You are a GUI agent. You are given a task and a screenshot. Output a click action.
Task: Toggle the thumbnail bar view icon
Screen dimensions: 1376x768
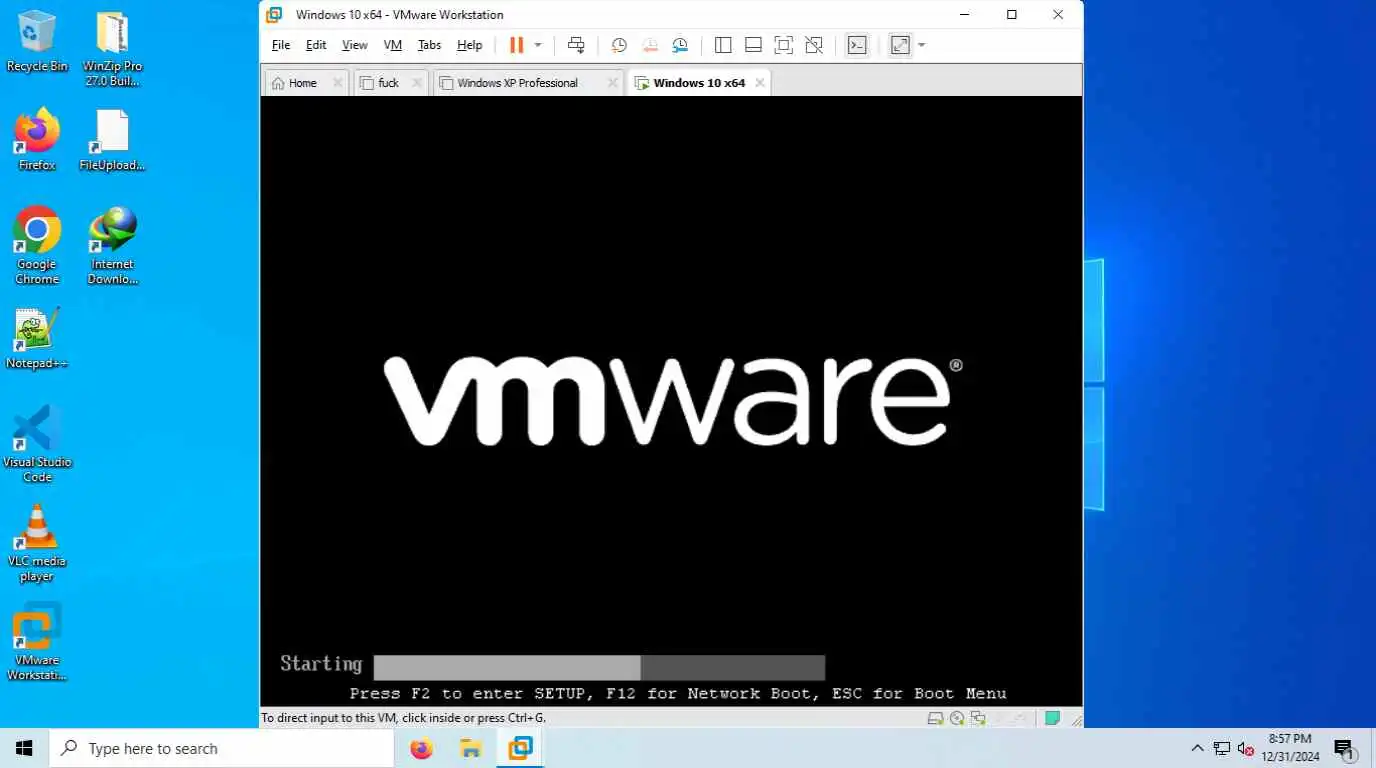[753, 45]
